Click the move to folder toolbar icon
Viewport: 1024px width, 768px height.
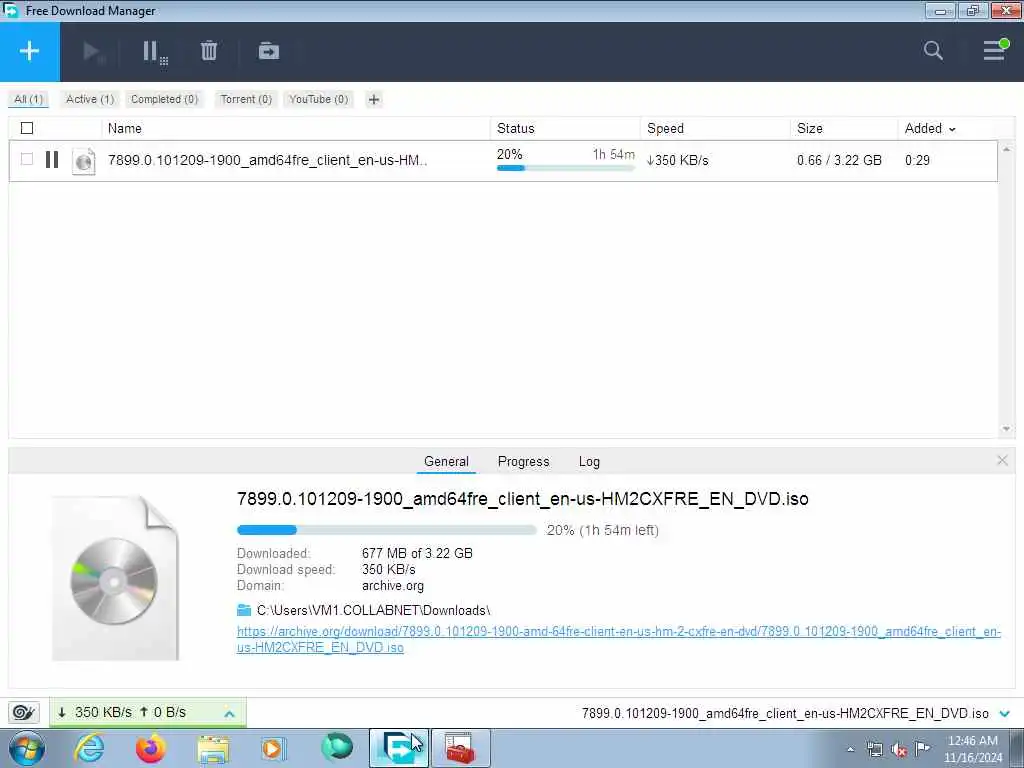coord(268,51)
